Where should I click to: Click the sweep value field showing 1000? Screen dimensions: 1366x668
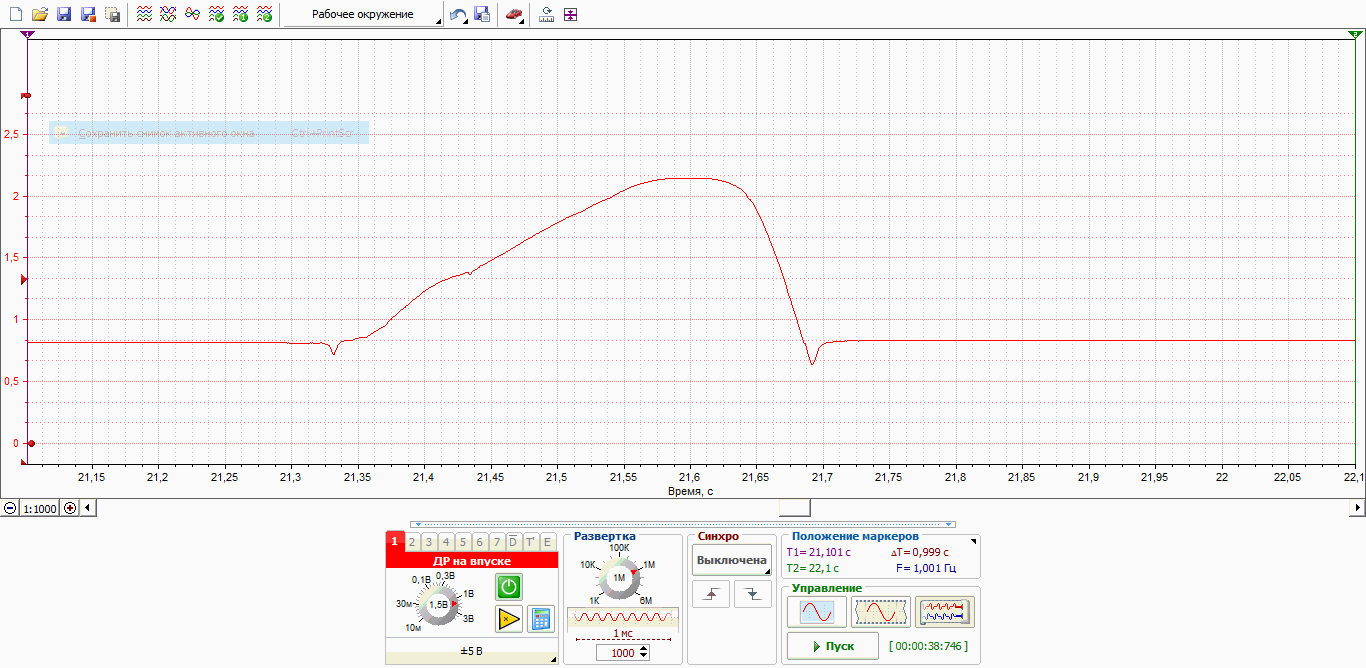(x=622, y=652)
